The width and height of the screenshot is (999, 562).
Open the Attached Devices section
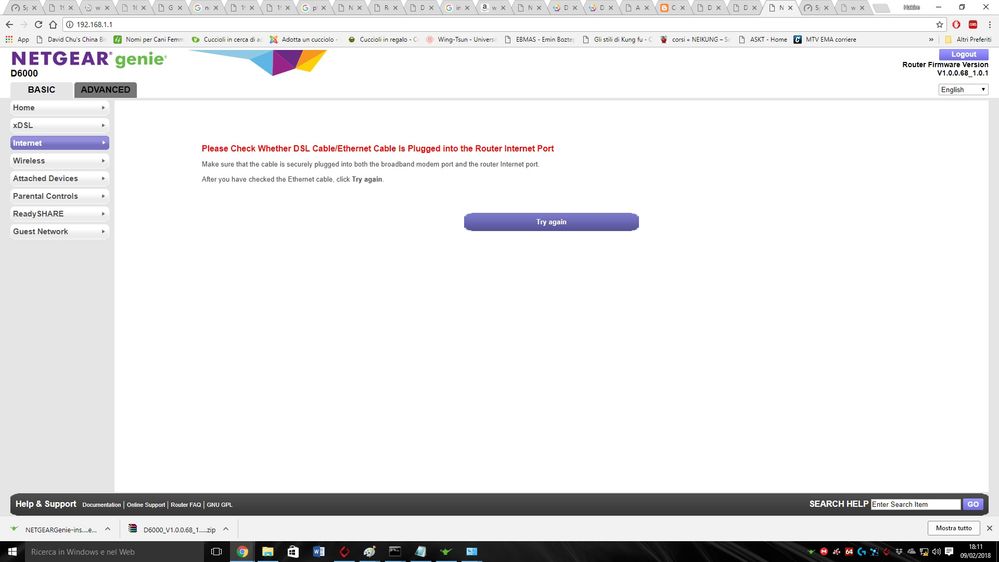coord(58,178)
